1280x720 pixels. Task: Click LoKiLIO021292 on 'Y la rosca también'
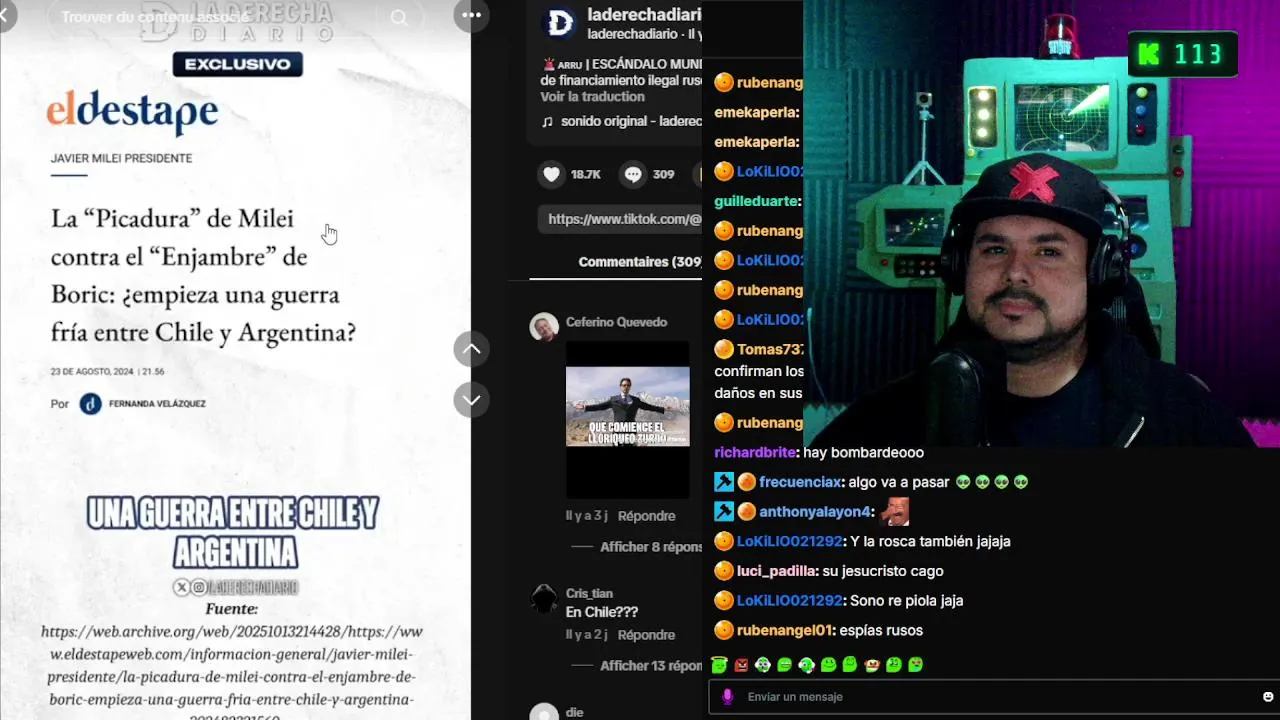[x=790, y=541]
